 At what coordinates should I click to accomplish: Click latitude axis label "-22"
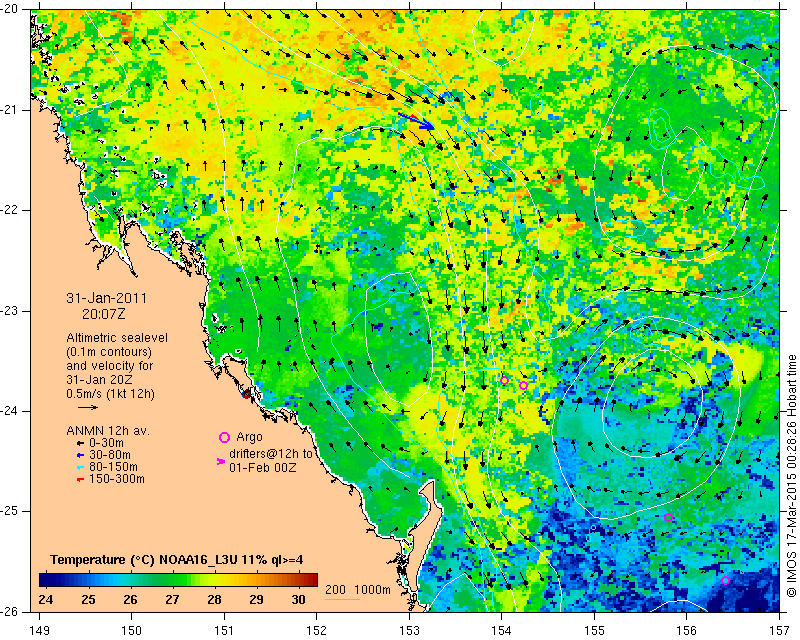point(10,210)
